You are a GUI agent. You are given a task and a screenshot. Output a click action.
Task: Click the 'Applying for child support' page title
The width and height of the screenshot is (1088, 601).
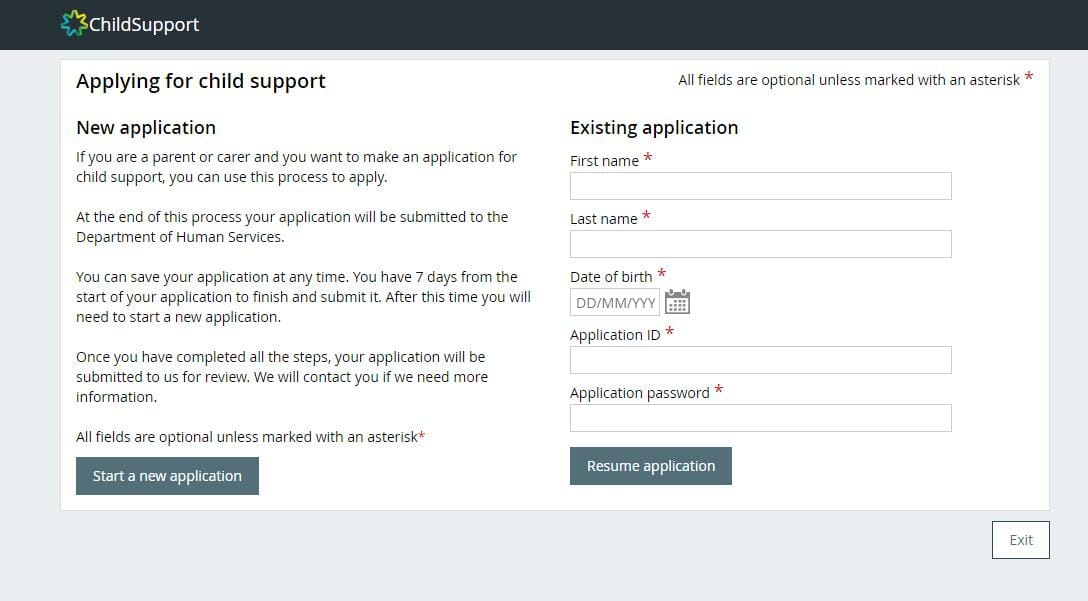(x=201, y=81)
